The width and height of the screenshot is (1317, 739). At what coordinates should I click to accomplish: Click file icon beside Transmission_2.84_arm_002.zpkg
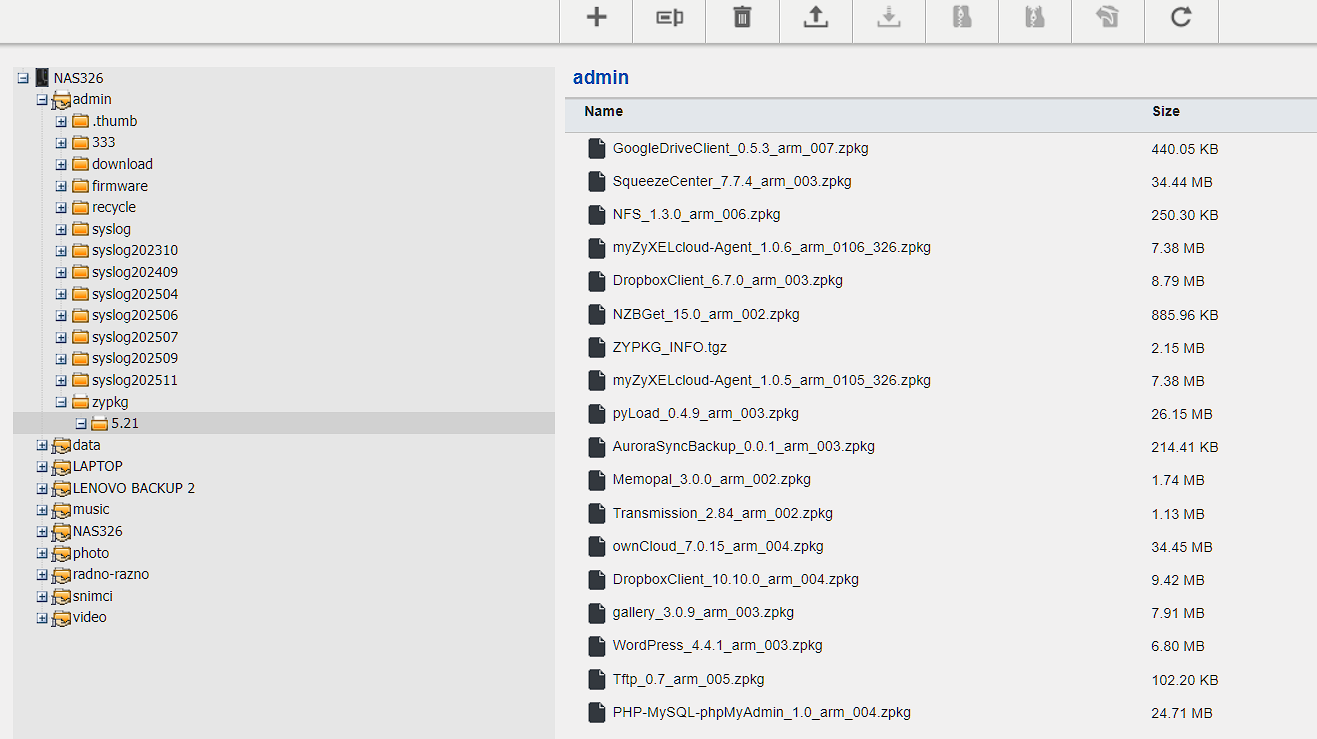[597, 514]
